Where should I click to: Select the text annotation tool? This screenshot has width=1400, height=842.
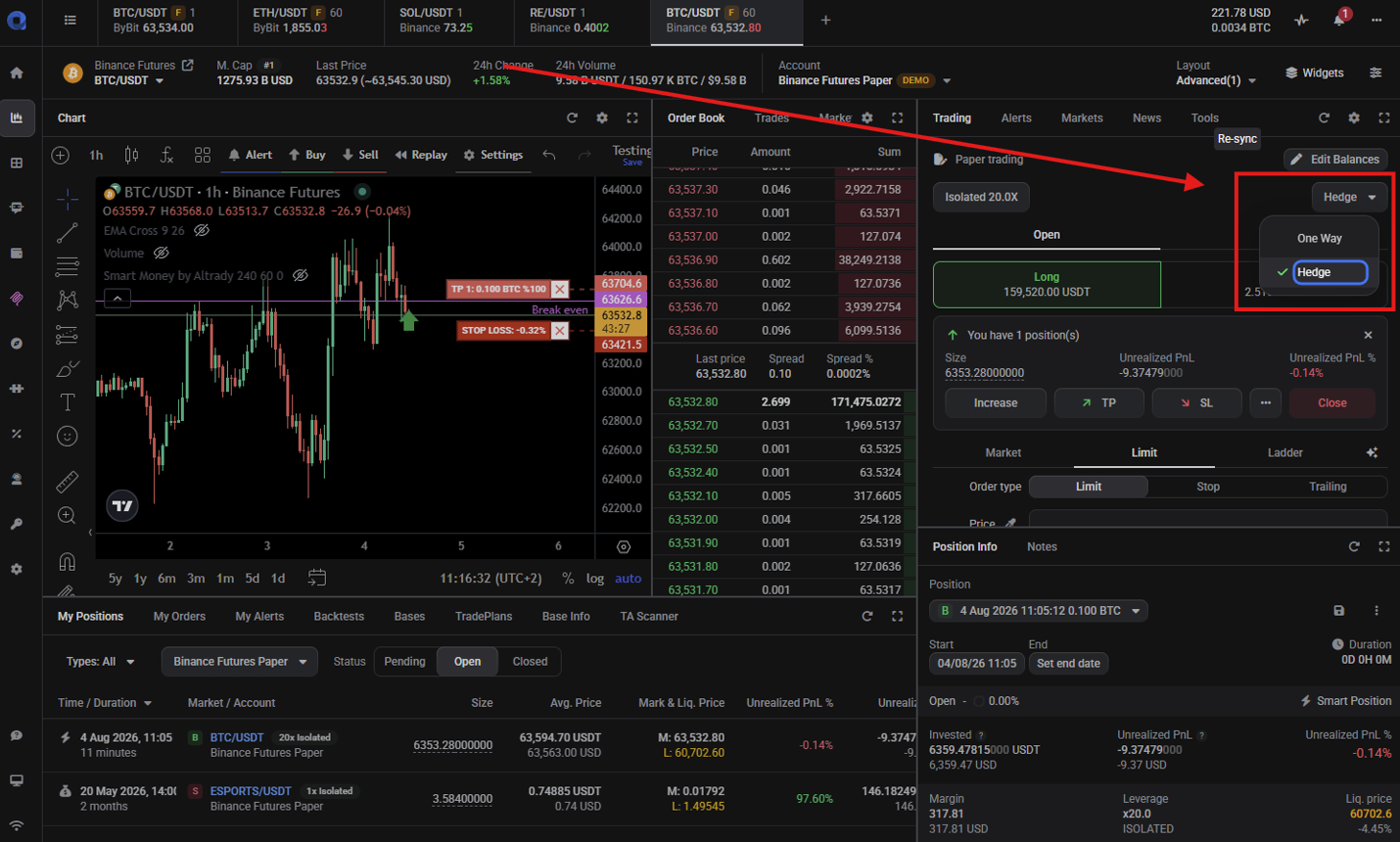(x=68, y=401)
